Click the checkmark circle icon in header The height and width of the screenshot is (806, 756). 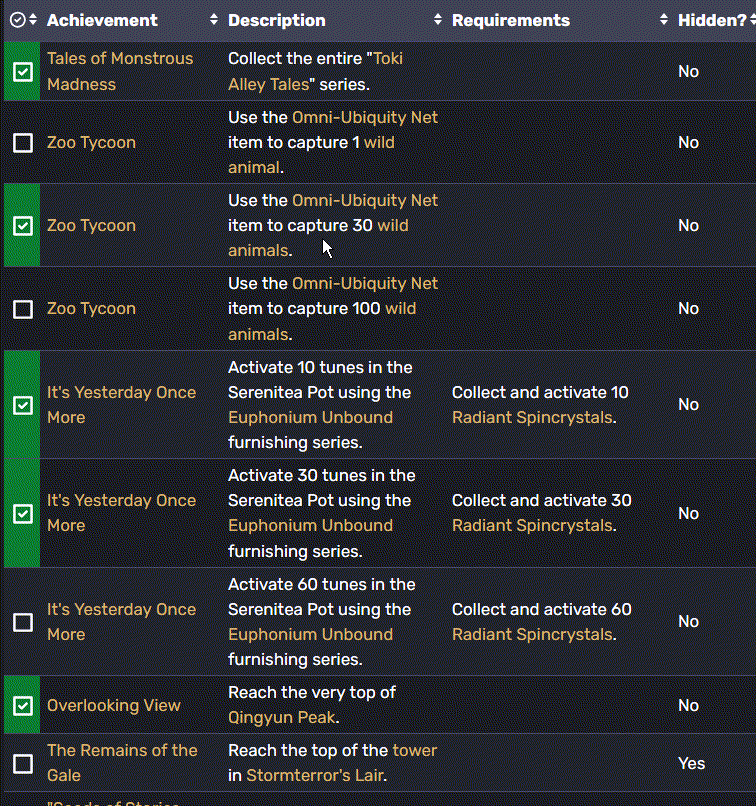(x=17, y=20)
